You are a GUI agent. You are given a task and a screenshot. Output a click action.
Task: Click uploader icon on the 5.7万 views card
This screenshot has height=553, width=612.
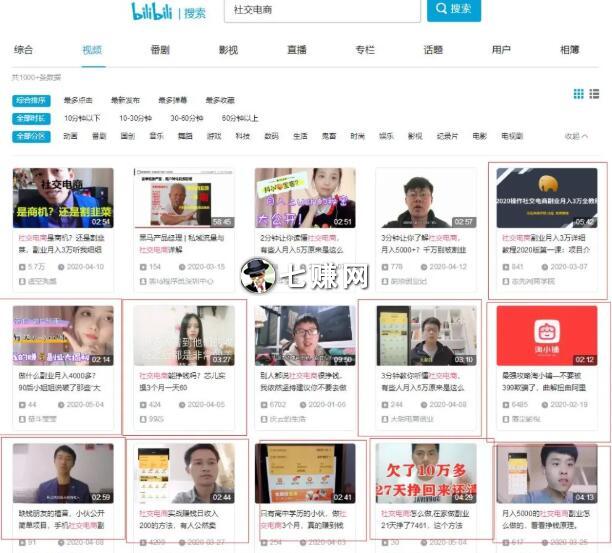coord(22,281)
